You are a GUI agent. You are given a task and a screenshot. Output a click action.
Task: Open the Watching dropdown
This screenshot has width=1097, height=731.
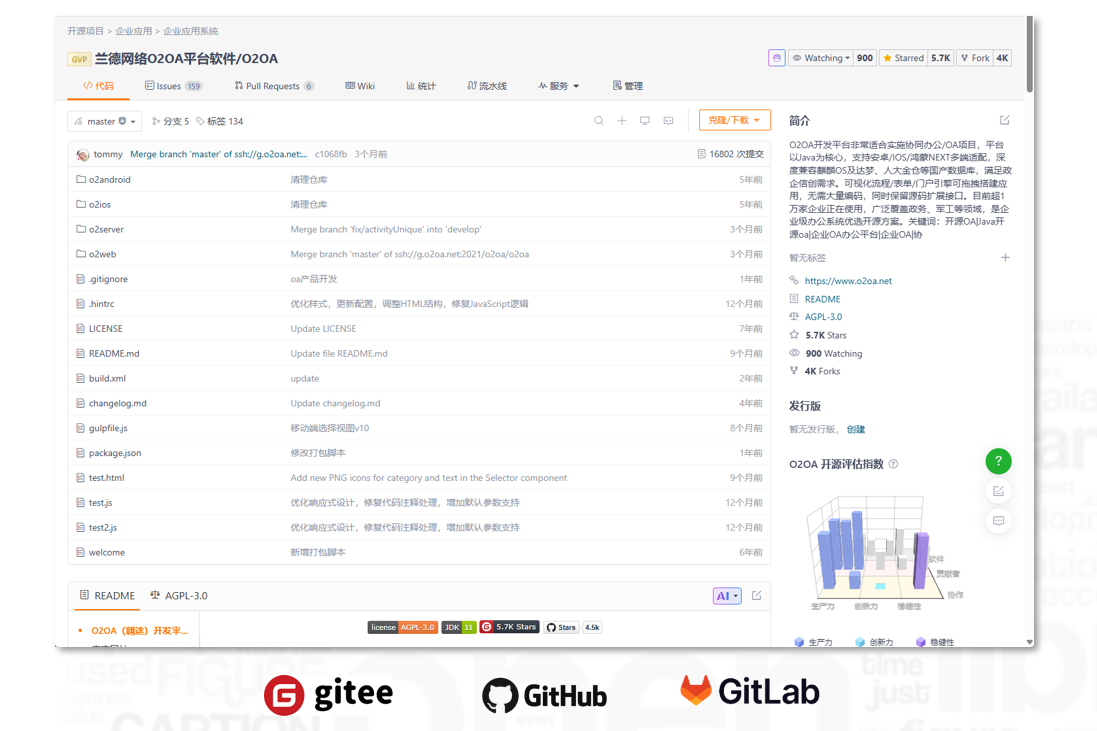[x=822, y=58]
